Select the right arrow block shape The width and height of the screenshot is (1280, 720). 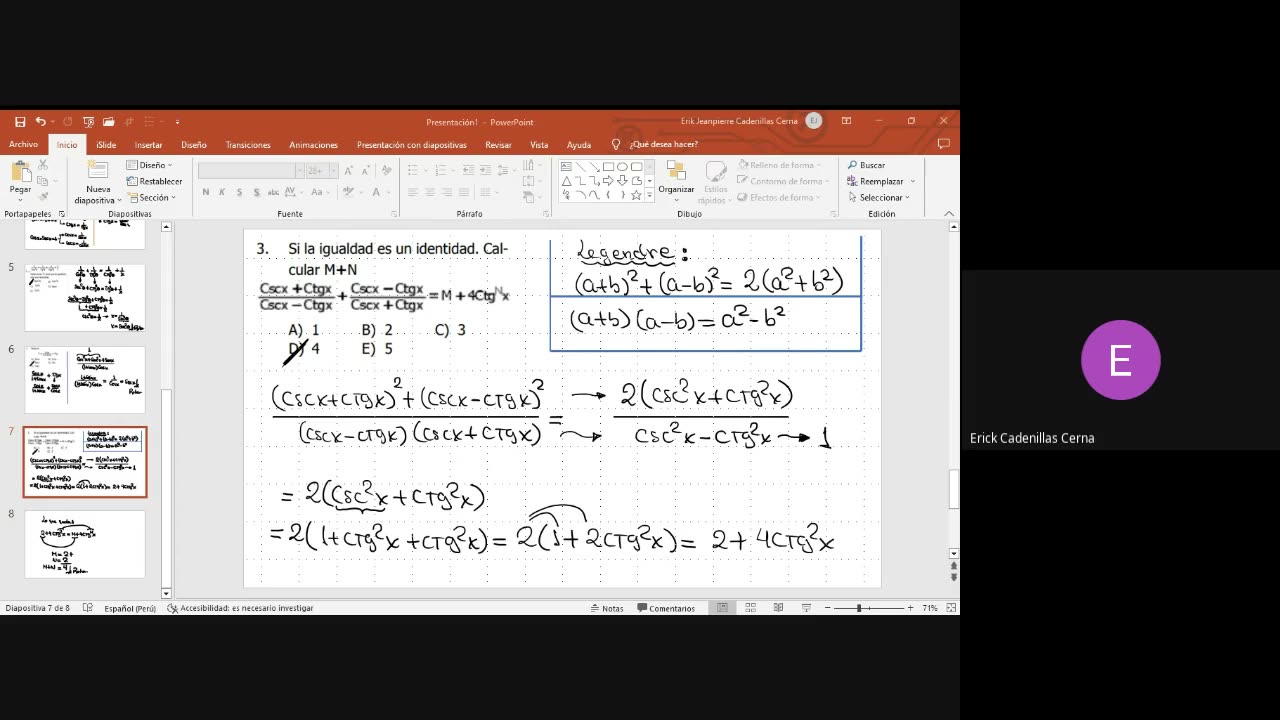pos(608,181)
